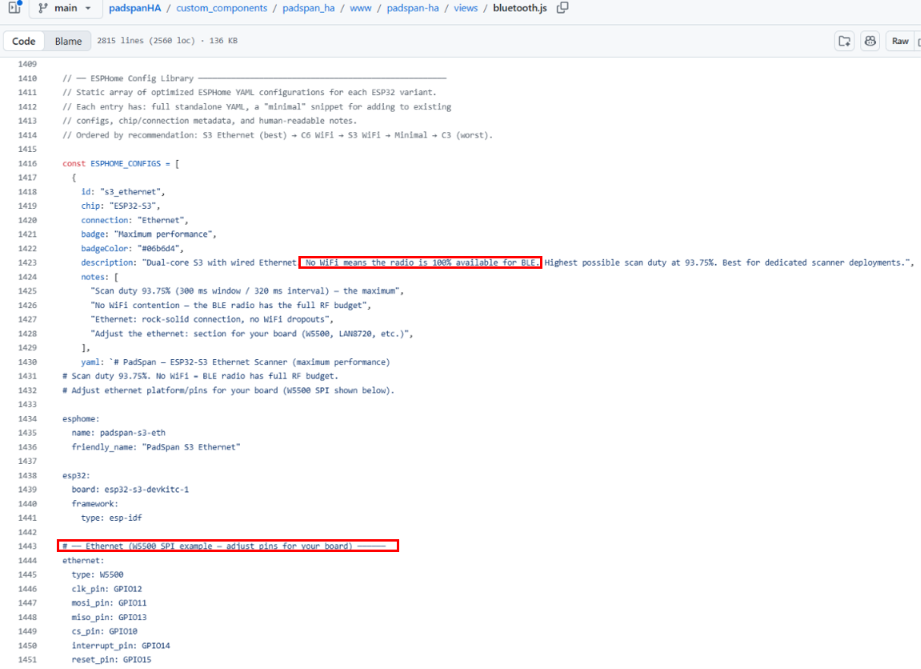Switch to the Blame view tab

[68, 41]
